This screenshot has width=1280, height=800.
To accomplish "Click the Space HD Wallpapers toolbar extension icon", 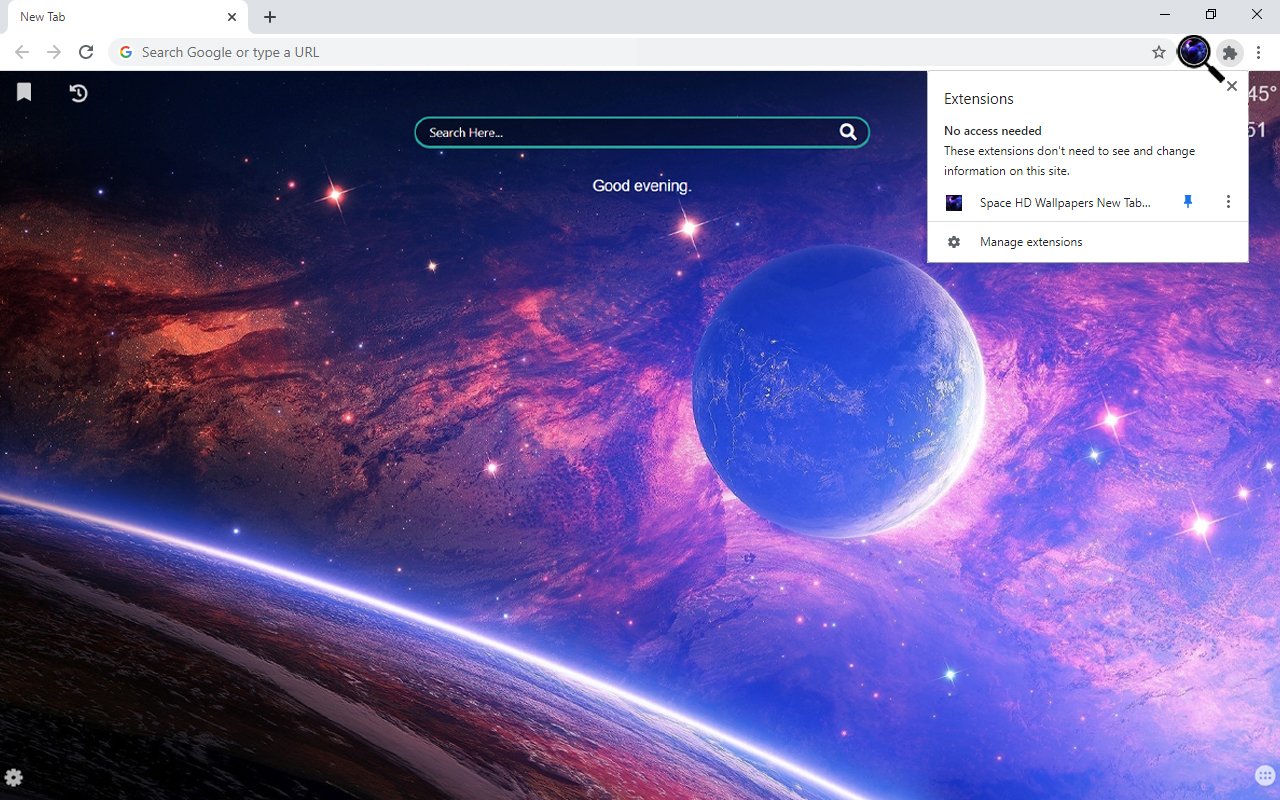I will 1194,52.
